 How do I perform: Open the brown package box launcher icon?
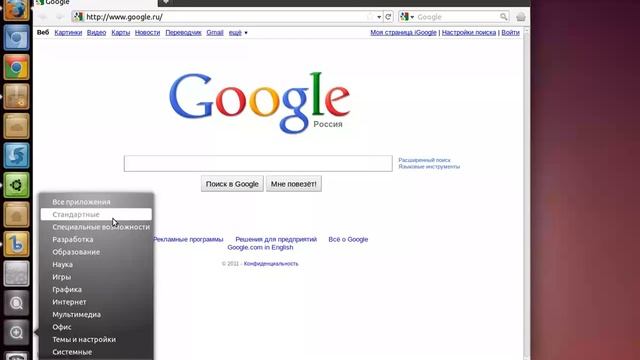point(16,96)
